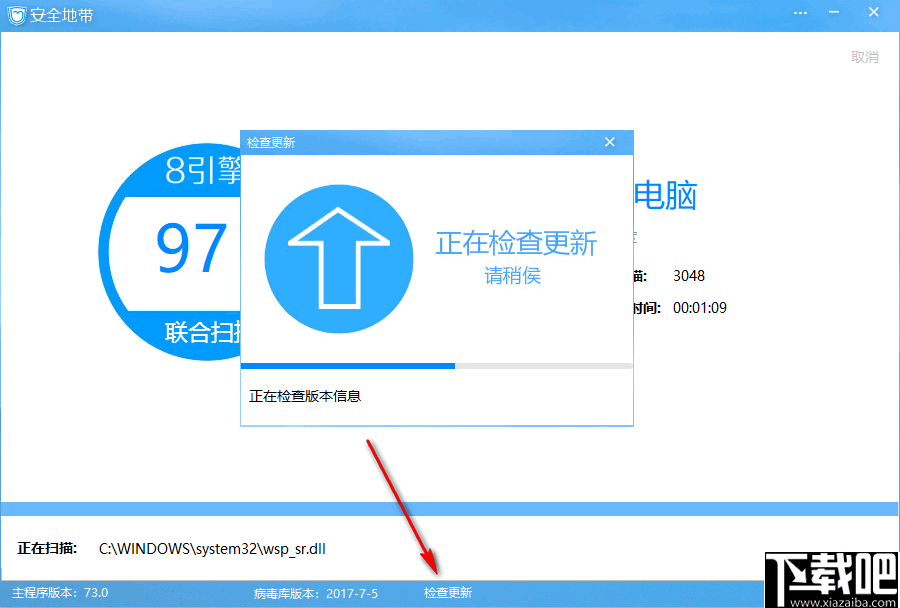Screen dimensions: 900x608
Task: Select the scanning file path wsp_sr.dll
Action: pos(213,549)
